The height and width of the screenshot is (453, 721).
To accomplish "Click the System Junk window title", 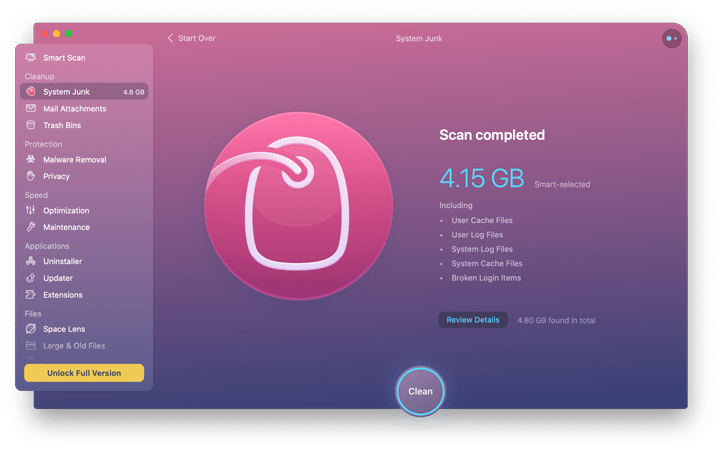I will [419, 39].
